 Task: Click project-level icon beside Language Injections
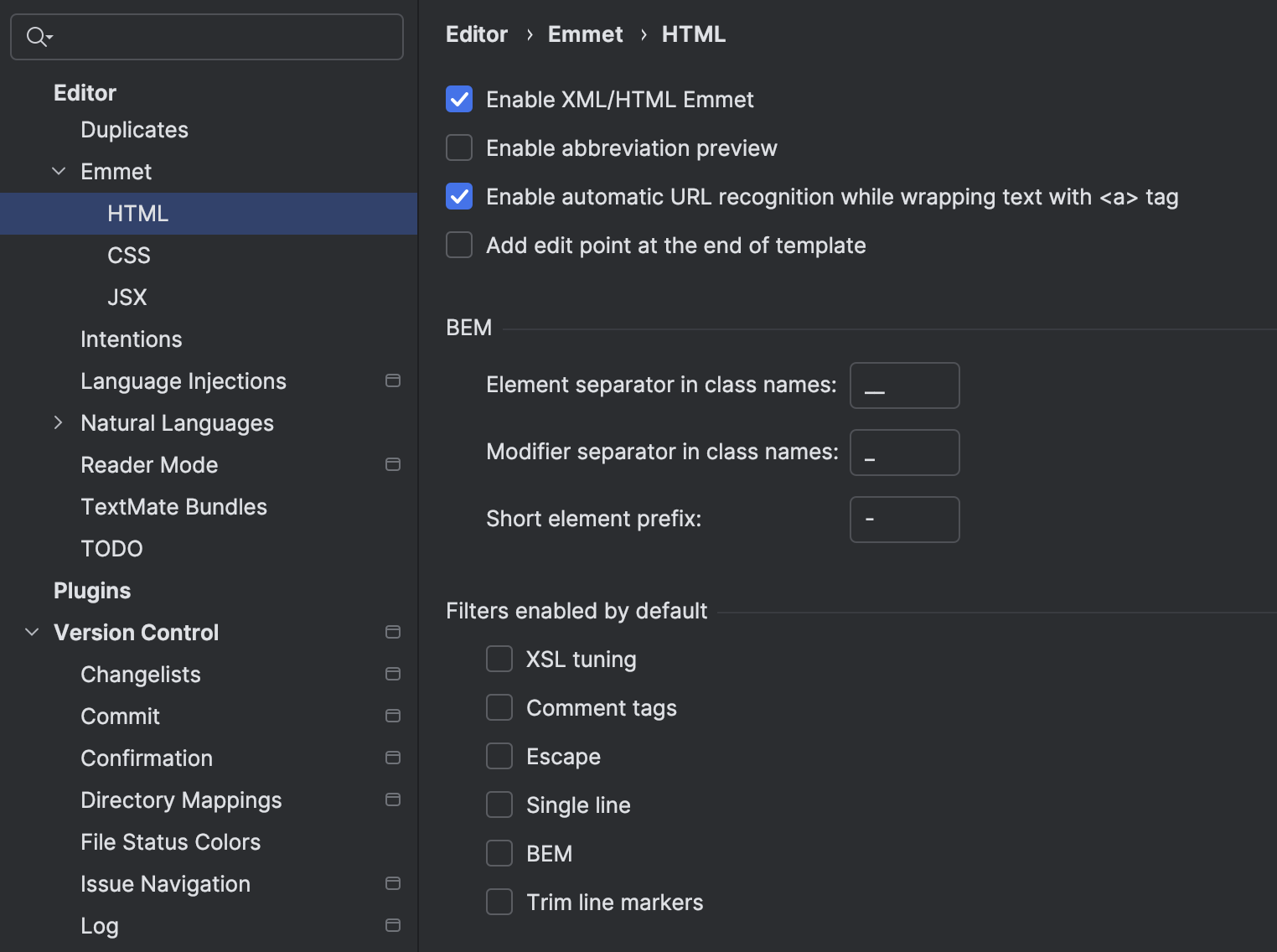[x=392, y=380]
